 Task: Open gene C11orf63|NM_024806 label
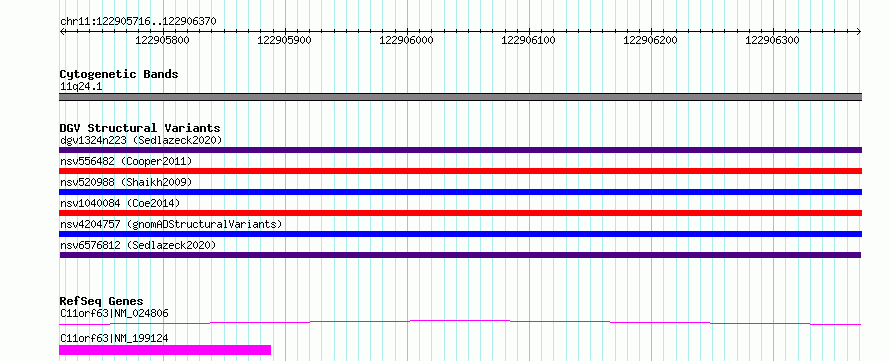coord(114,313)
